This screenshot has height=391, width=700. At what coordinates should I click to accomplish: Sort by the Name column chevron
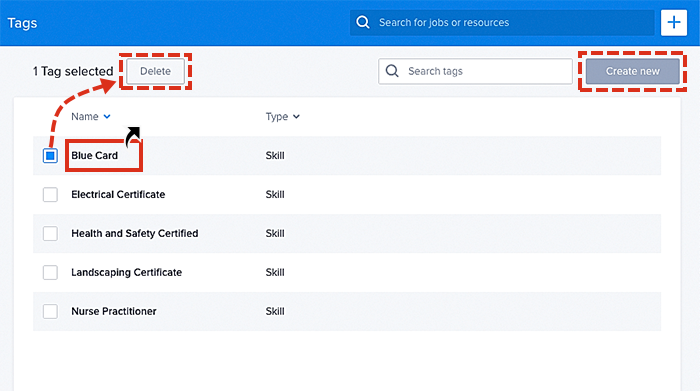(107, 116)
